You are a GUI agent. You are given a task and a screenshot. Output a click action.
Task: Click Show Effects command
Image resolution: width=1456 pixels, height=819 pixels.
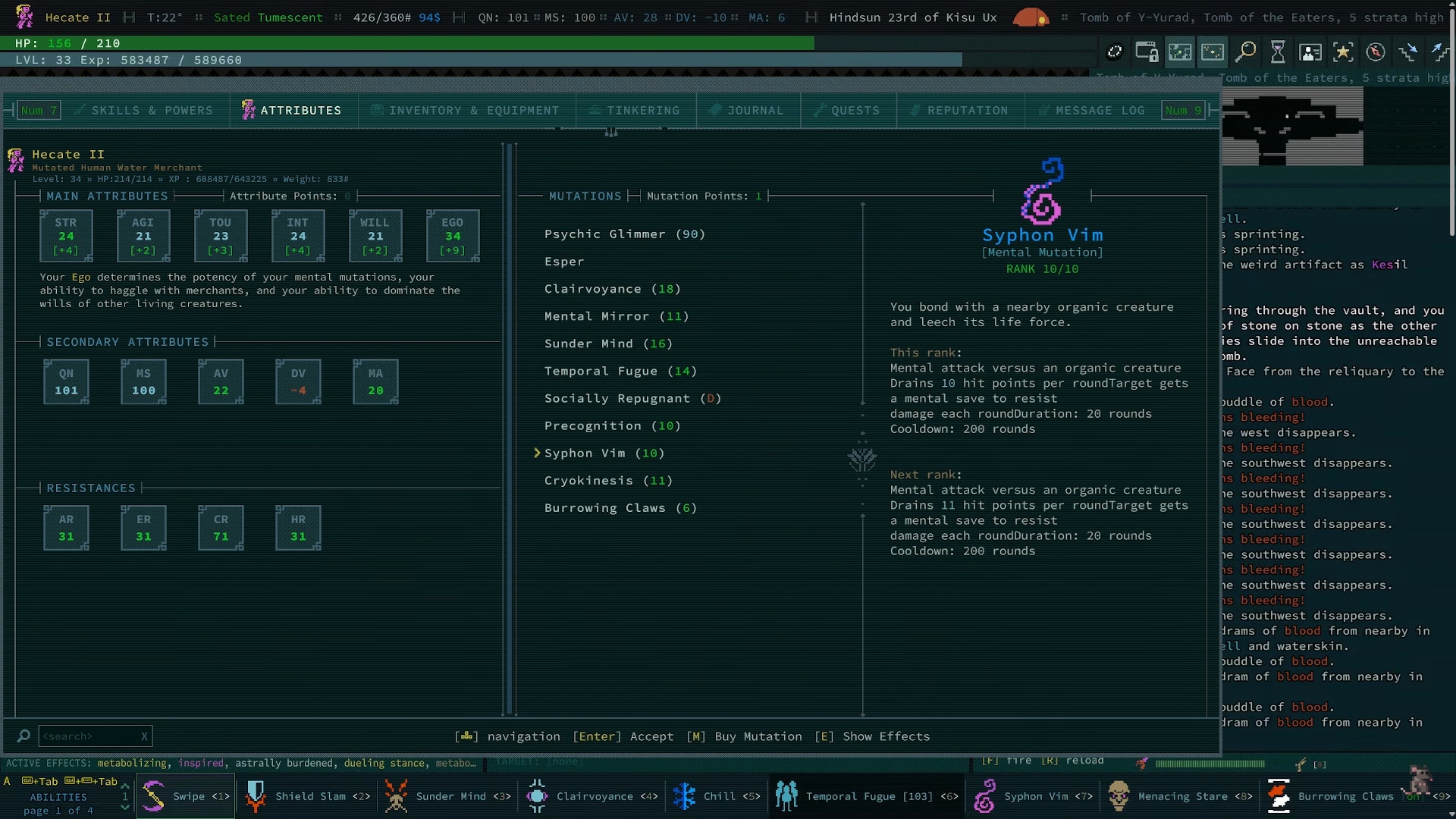[872, 736]
